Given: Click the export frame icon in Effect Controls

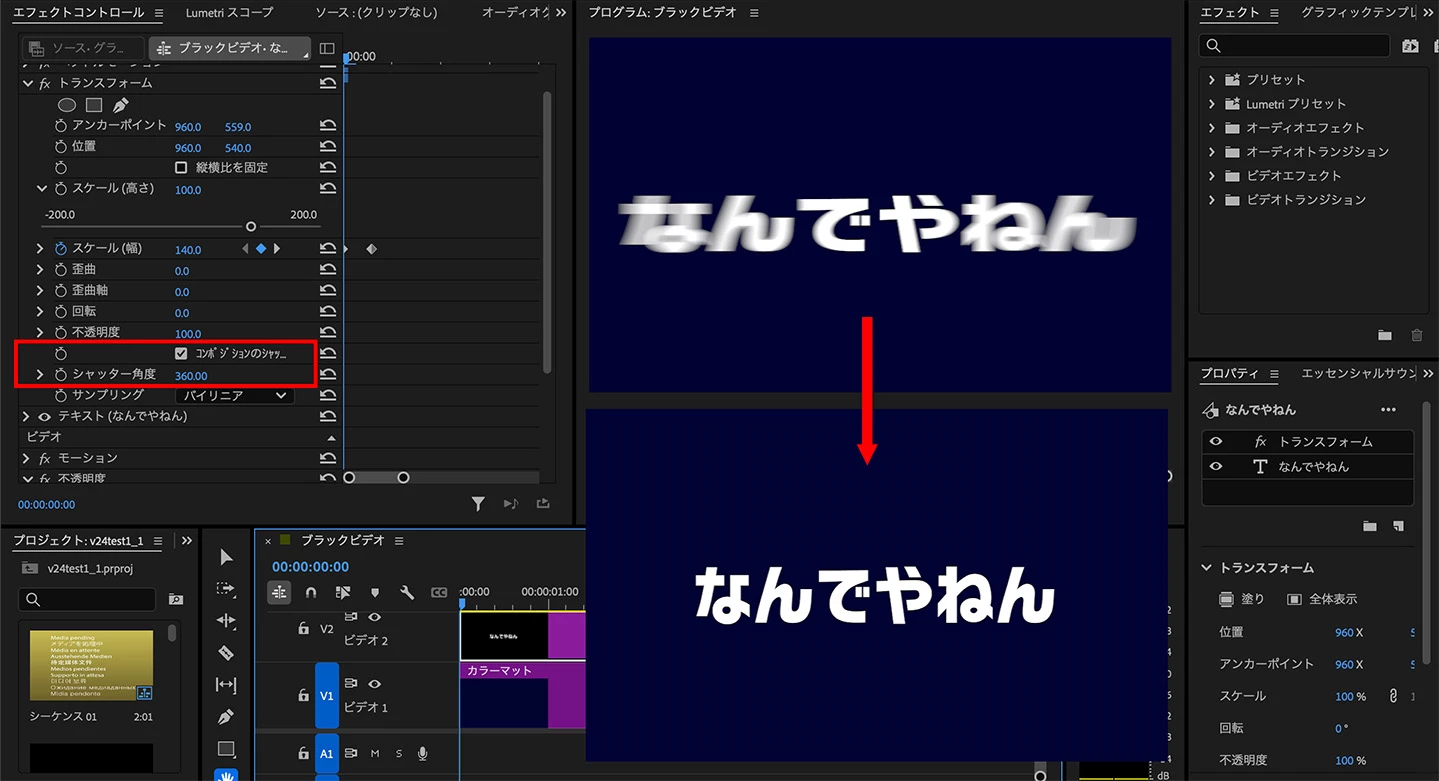Looking at the screenshot, I should (544, 504).
